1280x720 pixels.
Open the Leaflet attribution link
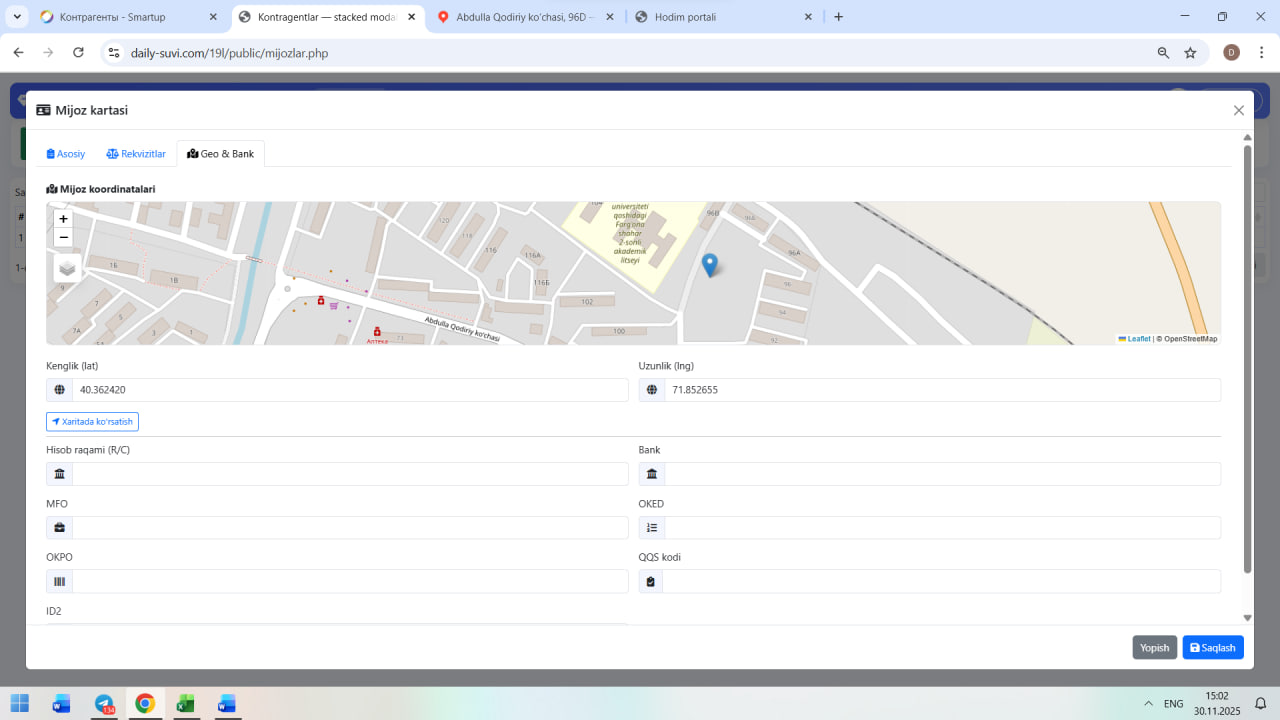pyautogui.click(x=1138, y=339)
